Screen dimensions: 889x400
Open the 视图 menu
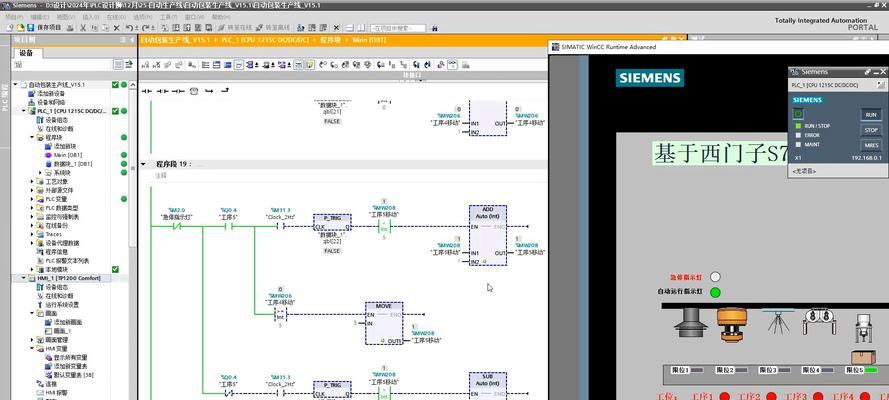(64, 17)
